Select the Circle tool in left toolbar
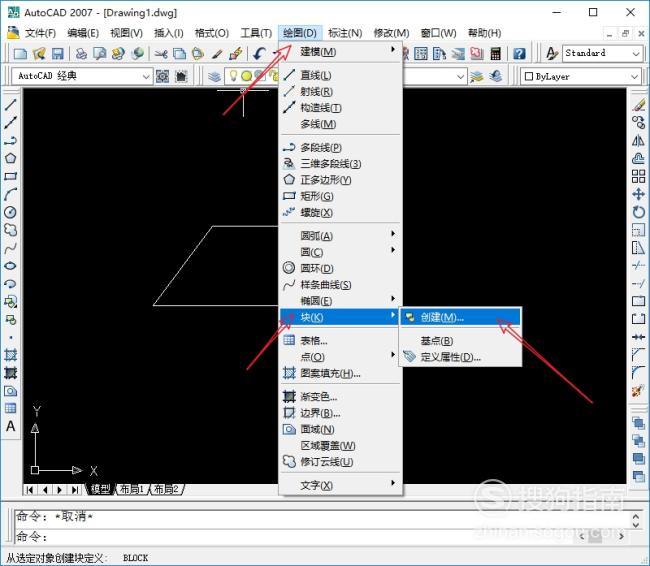Screen dimensions: 650x566 point(10,212)
